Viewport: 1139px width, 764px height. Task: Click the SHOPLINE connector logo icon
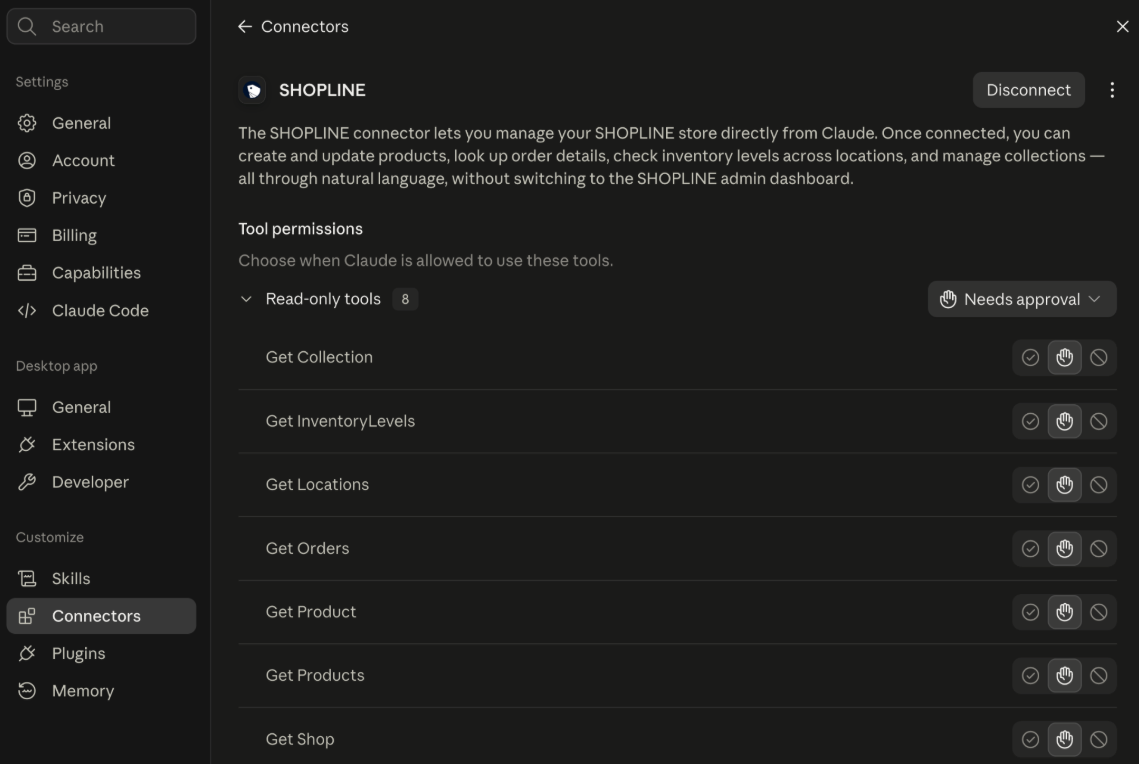point(252,90)
